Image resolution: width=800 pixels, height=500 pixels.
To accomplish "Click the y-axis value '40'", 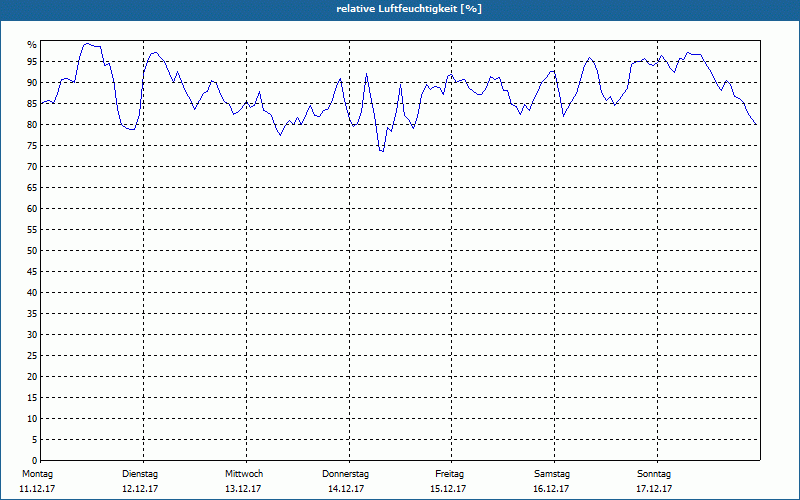I will pyautogui.click(x=32, y=293).
